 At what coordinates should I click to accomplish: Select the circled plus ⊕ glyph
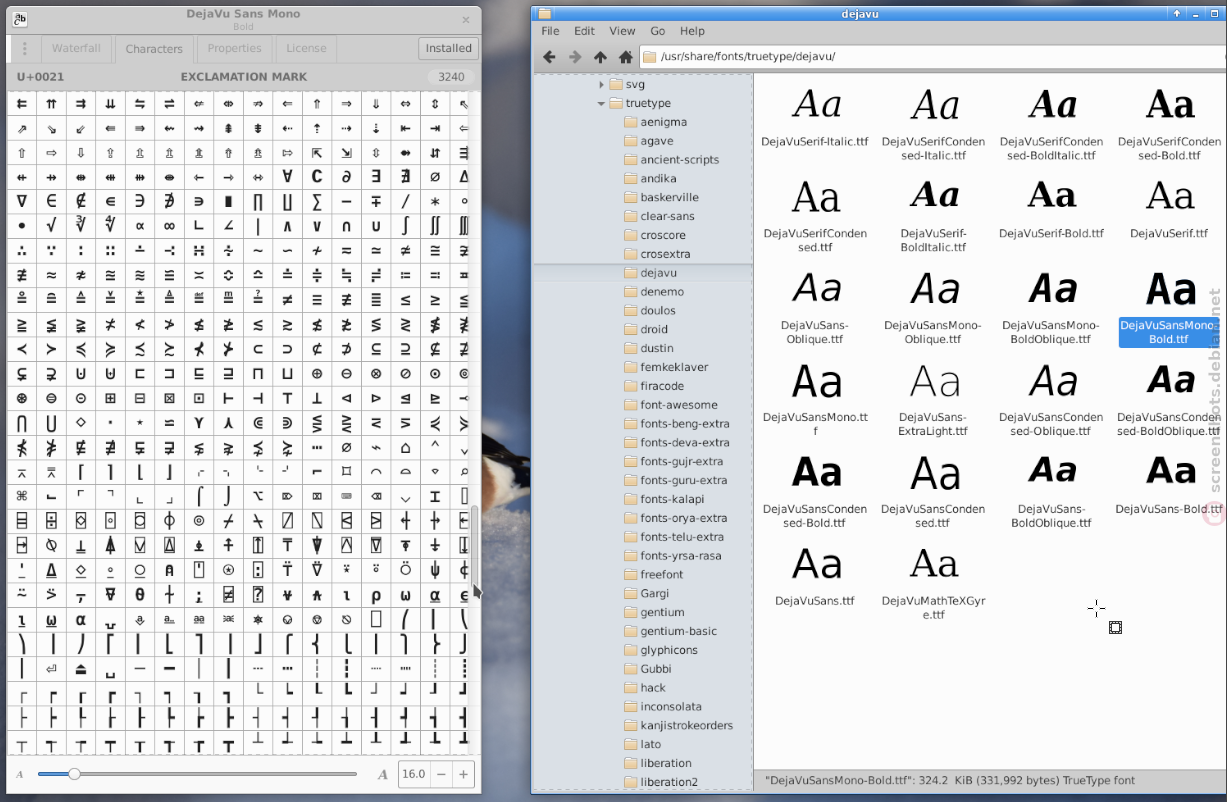point(317,373)
